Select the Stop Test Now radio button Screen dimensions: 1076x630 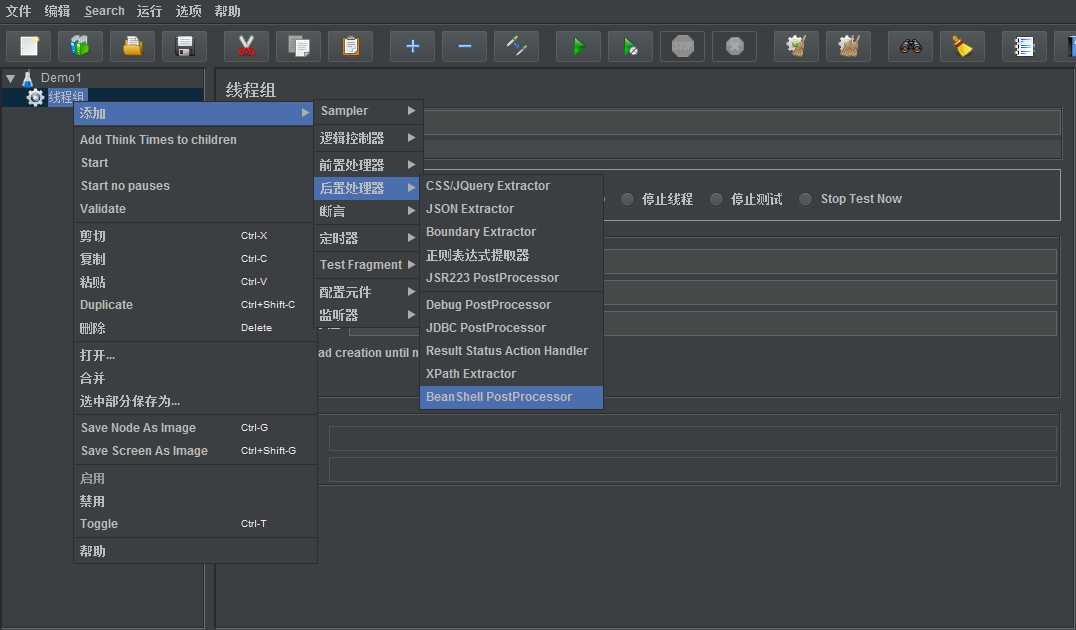pos(806,199)
